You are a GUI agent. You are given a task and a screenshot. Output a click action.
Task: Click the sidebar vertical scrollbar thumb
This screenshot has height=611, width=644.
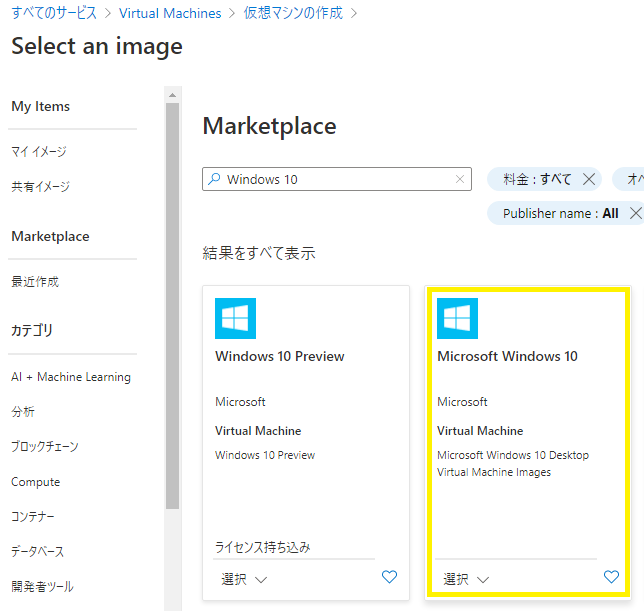pyautogui.click(x=172, y=306)
